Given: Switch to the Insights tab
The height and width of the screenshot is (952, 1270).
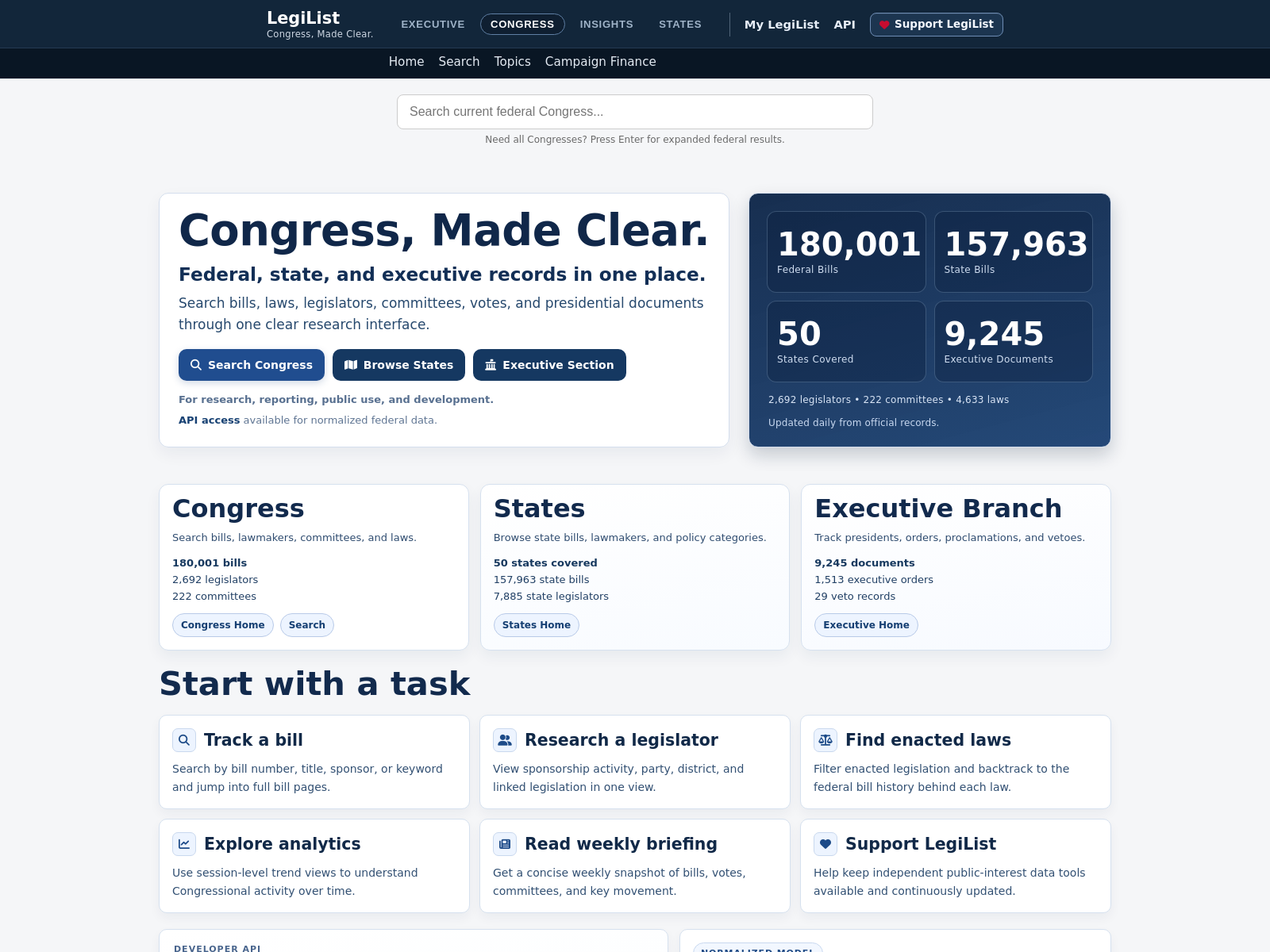Looking at the screenshot, I should click(606, 25).
